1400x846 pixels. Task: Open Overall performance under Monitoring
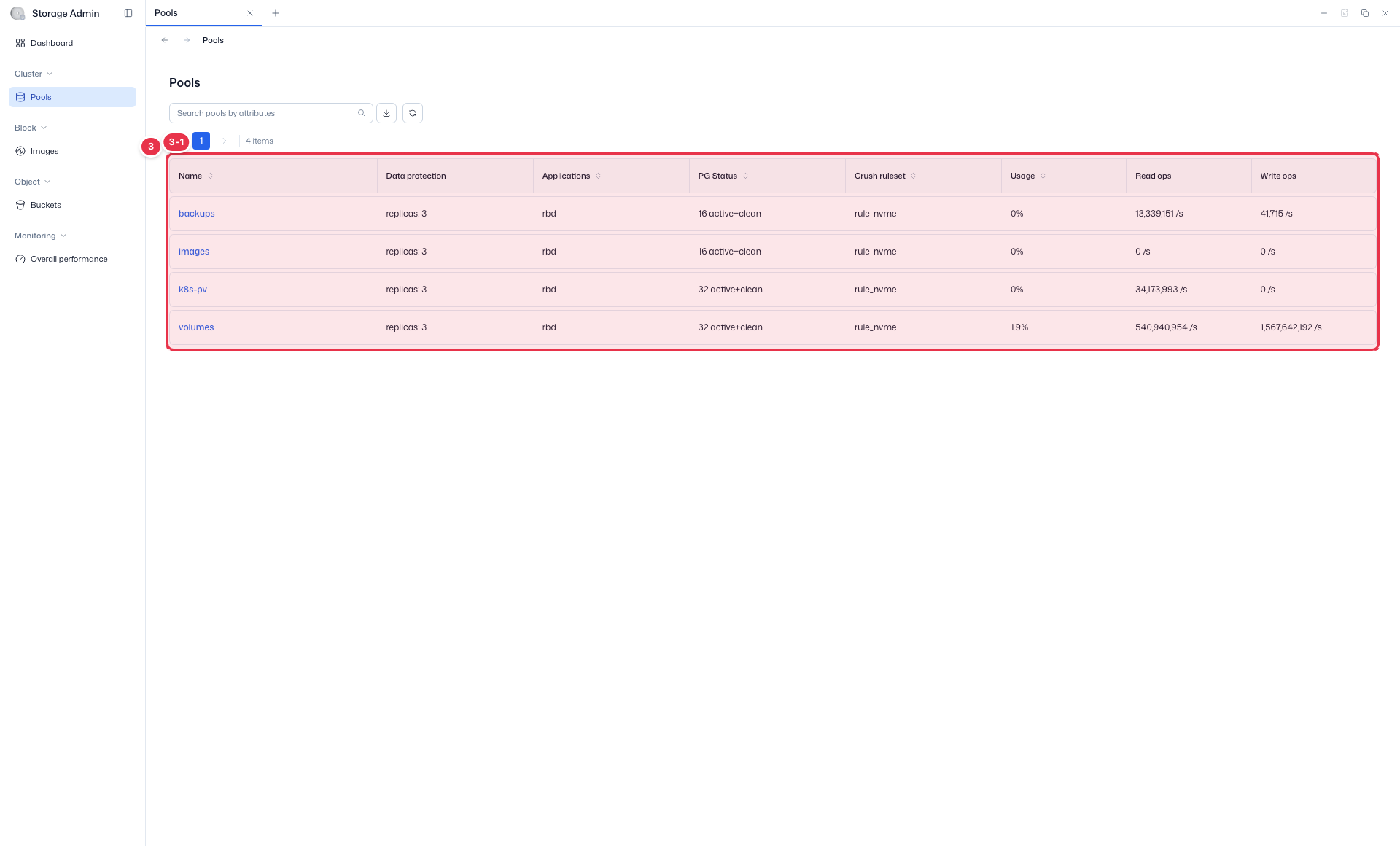click(x=72, y=259)
